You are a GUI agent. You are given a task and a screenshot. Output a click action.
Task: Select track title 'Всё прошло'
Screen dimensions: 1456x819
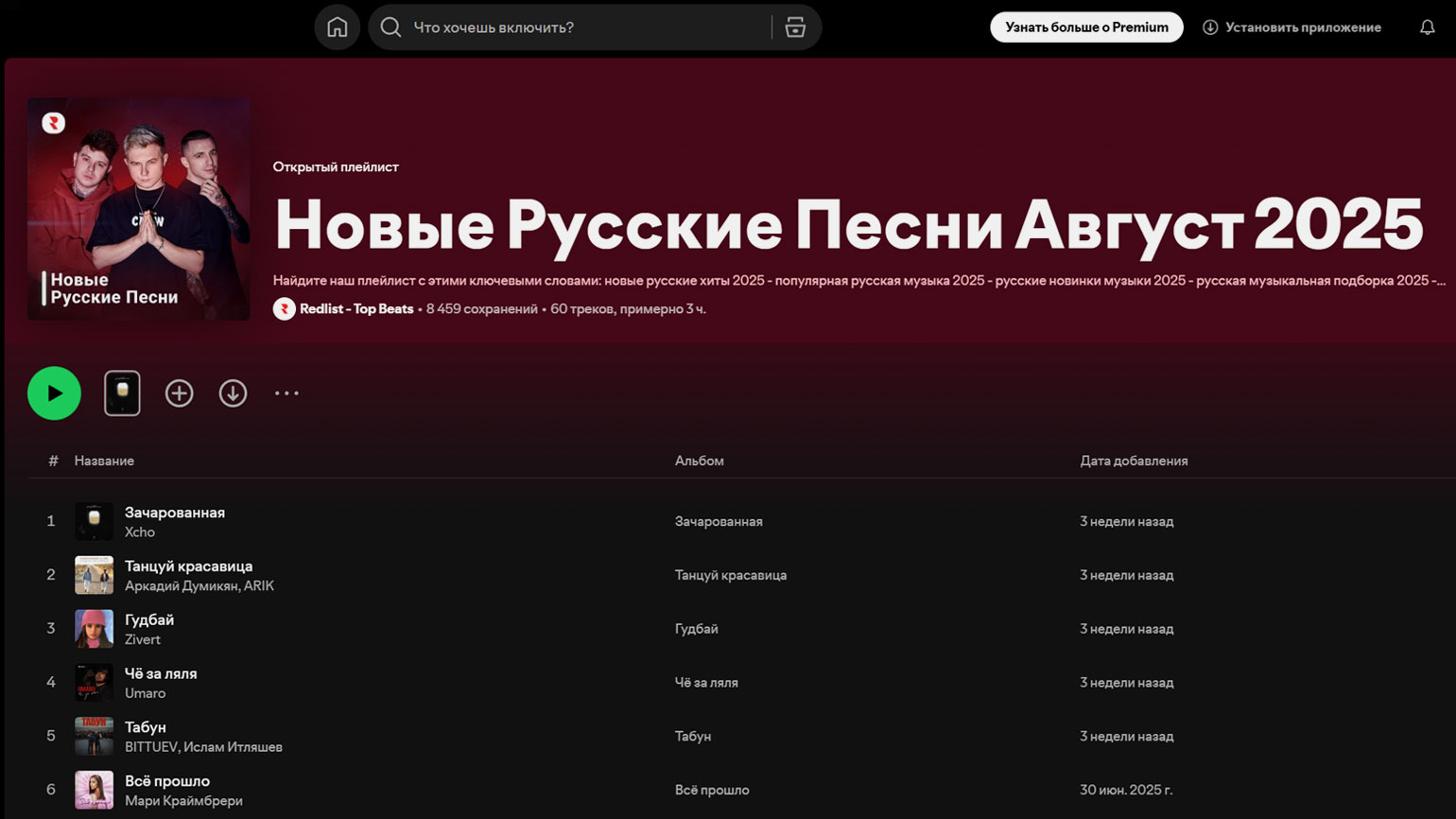(x=167, y=782)
